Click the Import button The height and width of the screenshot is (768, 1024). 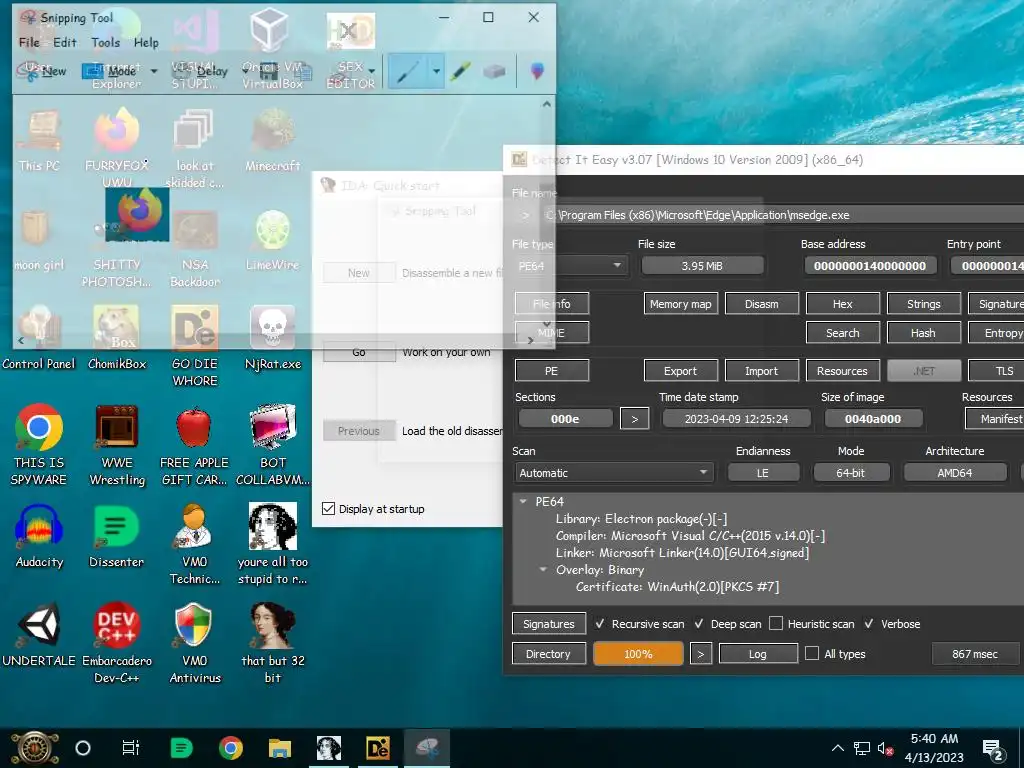[x=761, y=370]
